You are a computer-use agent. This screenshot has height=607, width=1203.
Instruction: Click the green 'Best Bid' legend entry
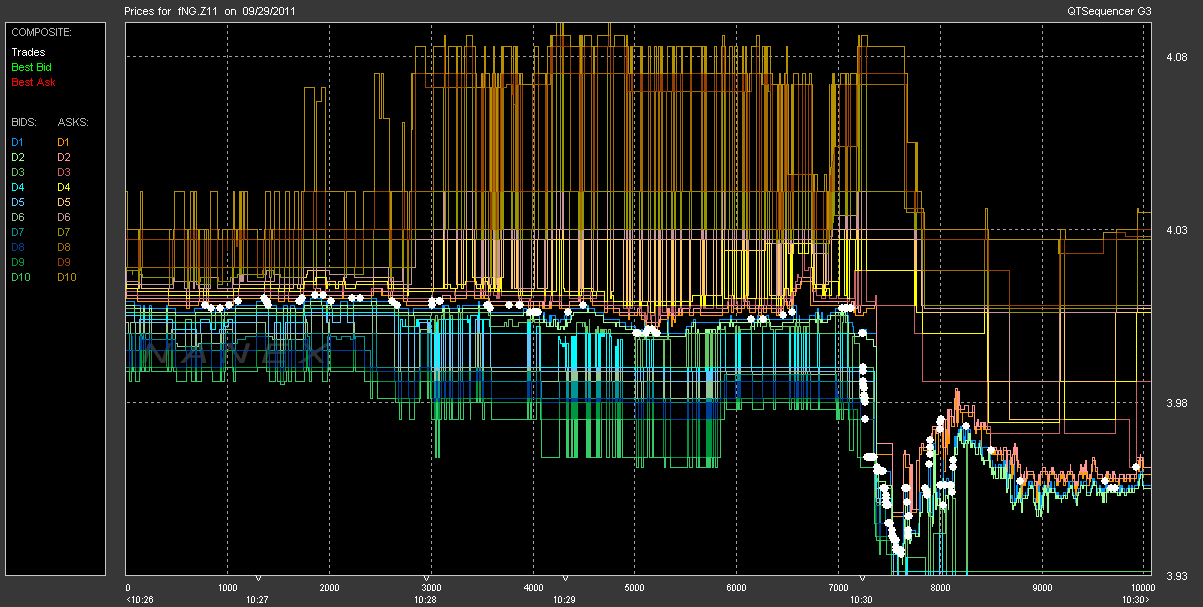tap(31, 67)
